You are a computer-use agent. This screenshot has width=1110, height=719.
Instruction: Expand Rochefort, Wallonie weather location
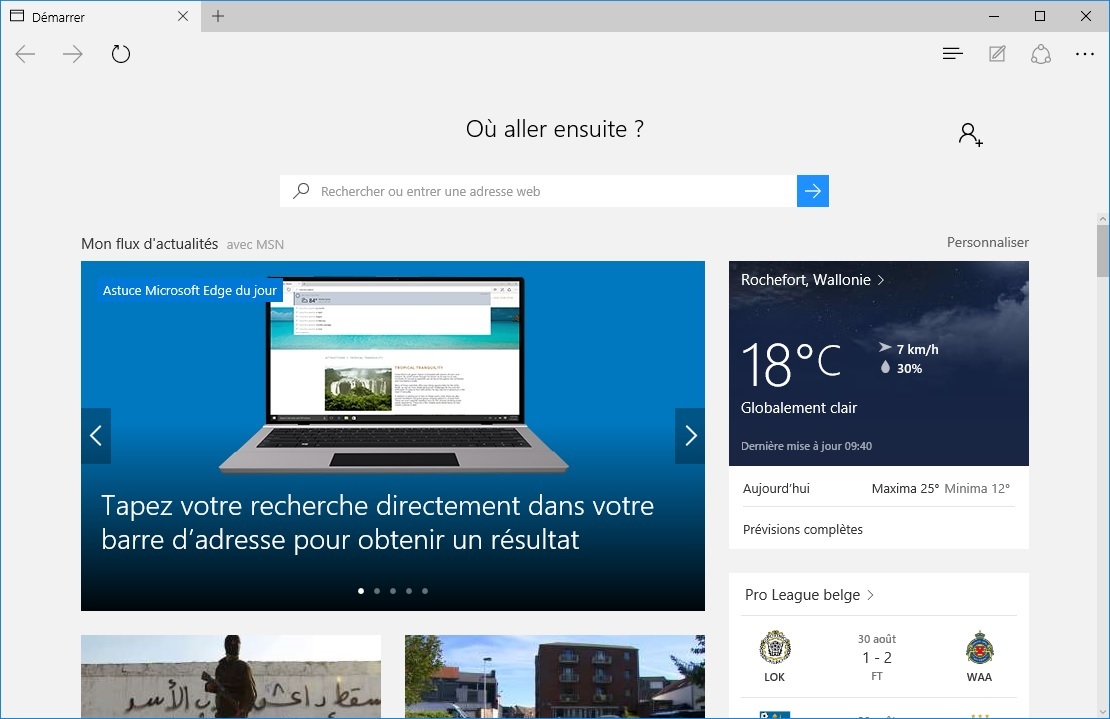813,280
